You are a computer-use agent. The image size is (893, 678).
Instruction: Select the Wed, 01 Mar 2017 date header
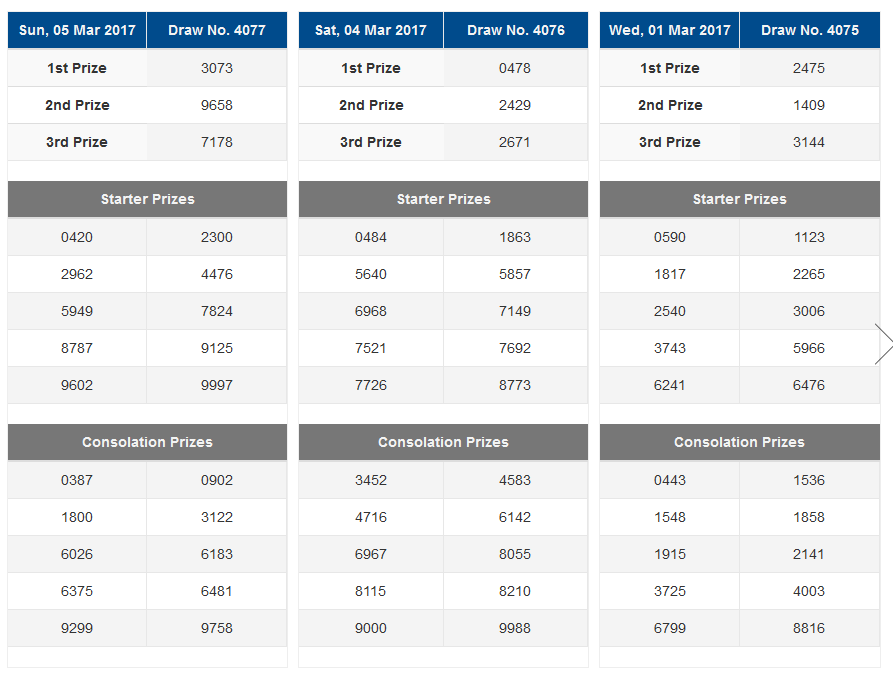pyautogui.click(x=669, y=30)
